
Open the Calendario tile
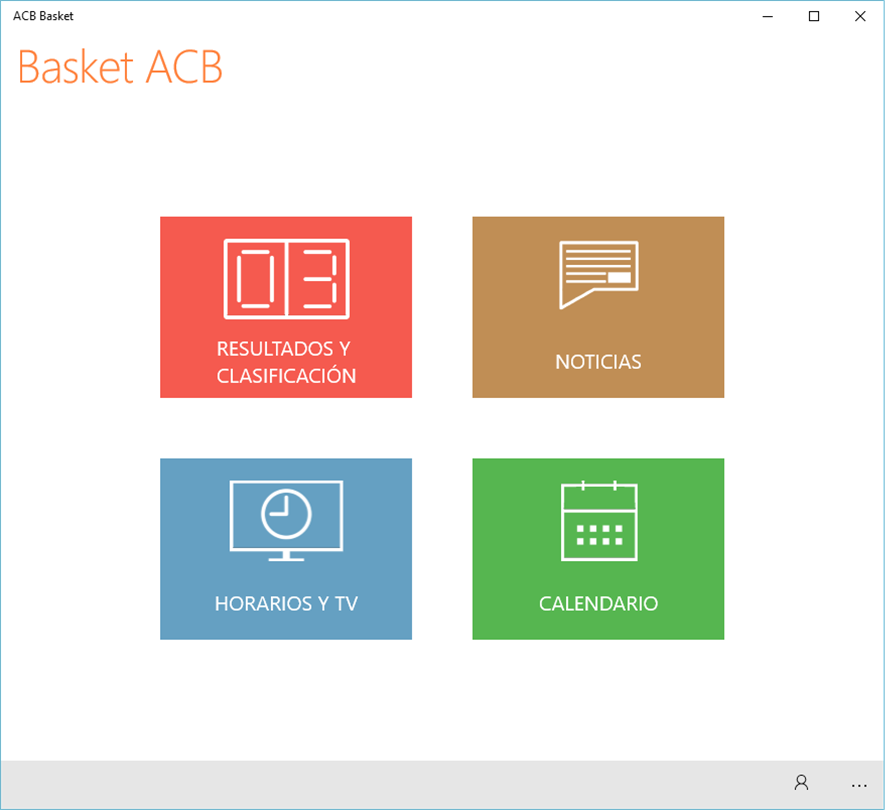[598, 549]
